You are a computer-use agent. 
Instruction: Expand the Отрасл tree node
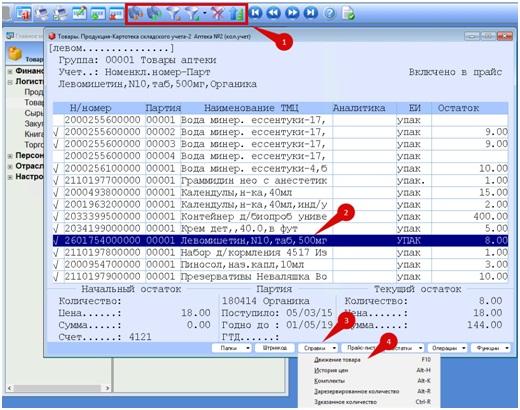(10, 166)
